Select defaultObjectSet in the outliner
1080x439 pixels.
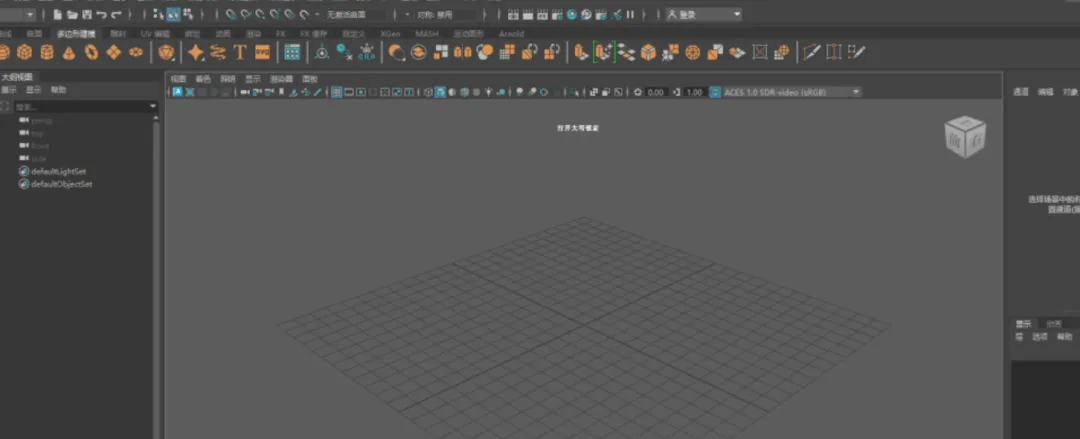pos(61,184)
